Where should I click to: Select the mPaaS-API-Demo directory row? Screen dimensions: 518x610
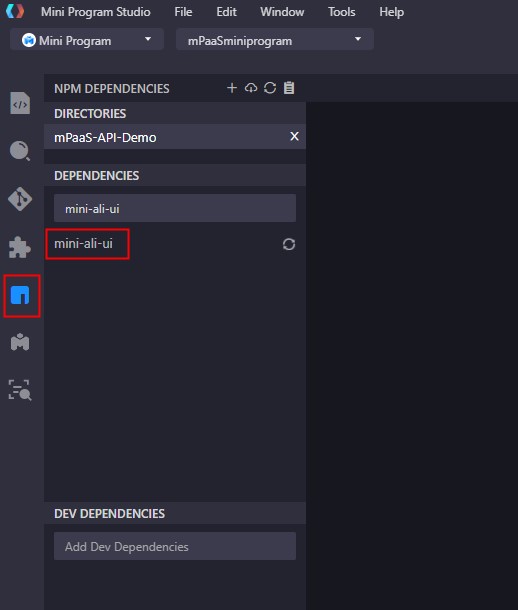(175, 137)
